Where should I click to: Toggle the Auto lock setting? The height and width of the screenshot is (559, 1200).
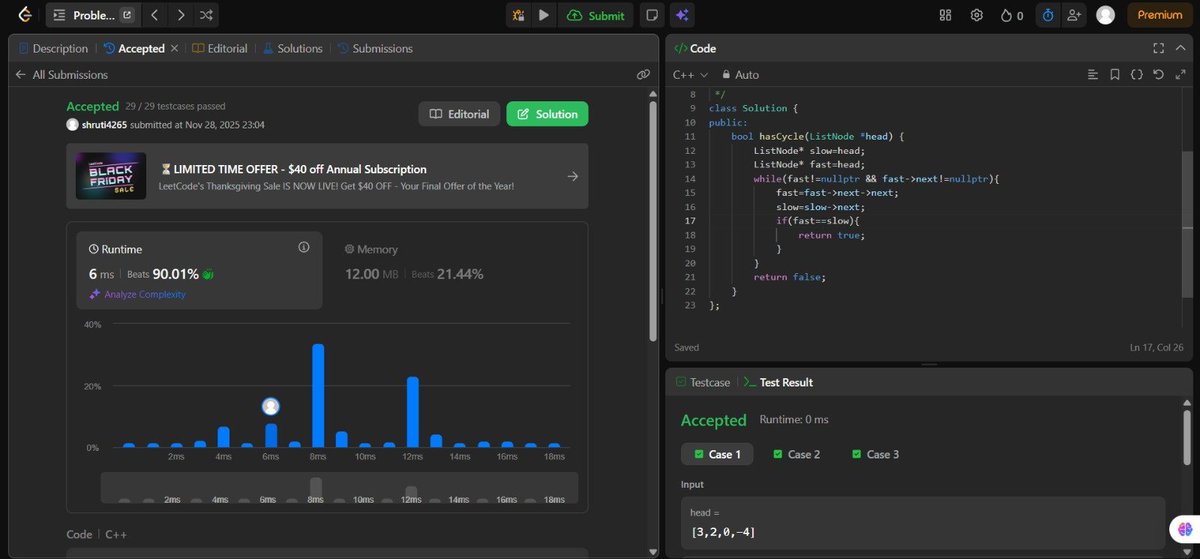tap(741, 74)
